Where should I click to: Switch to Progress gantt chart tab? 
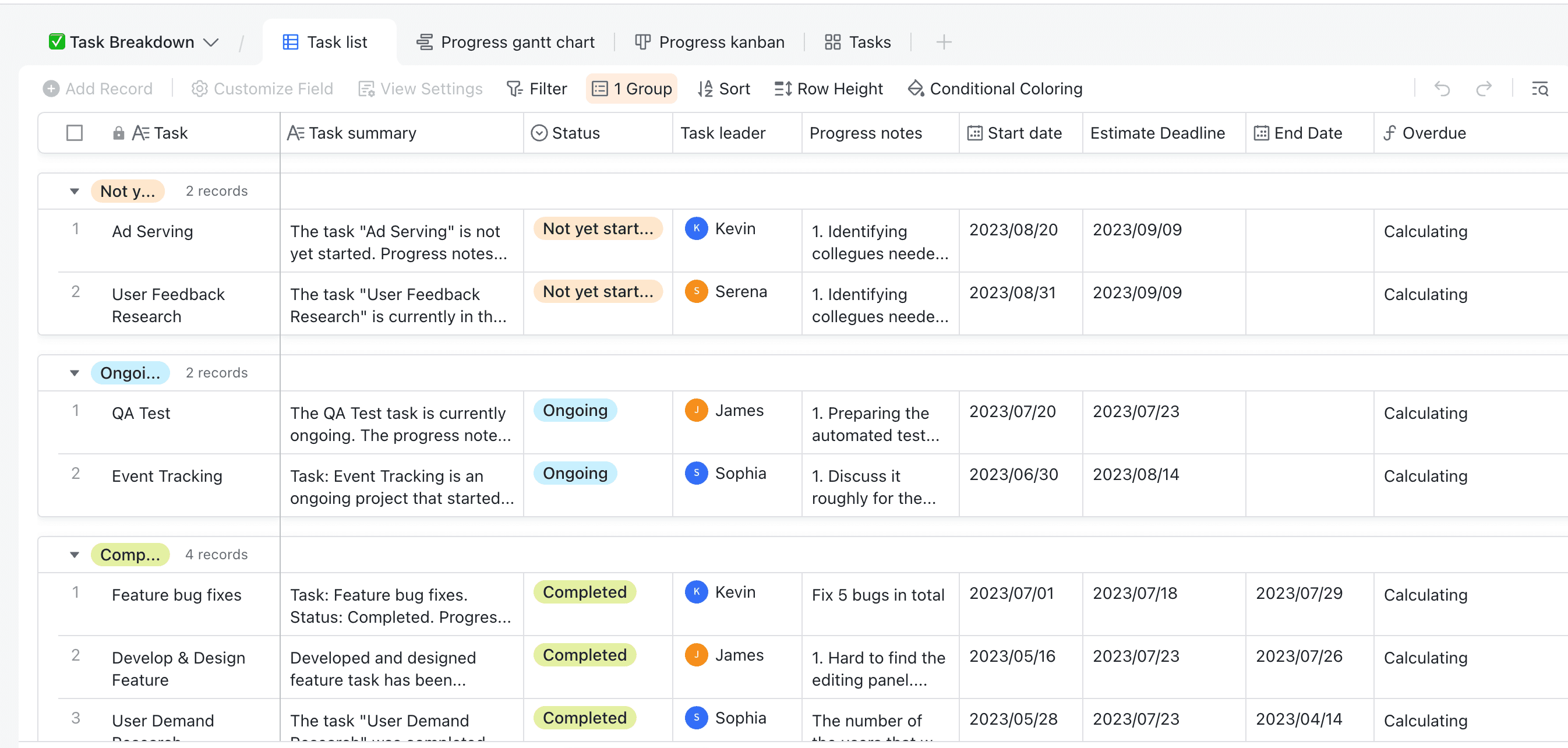504,42
